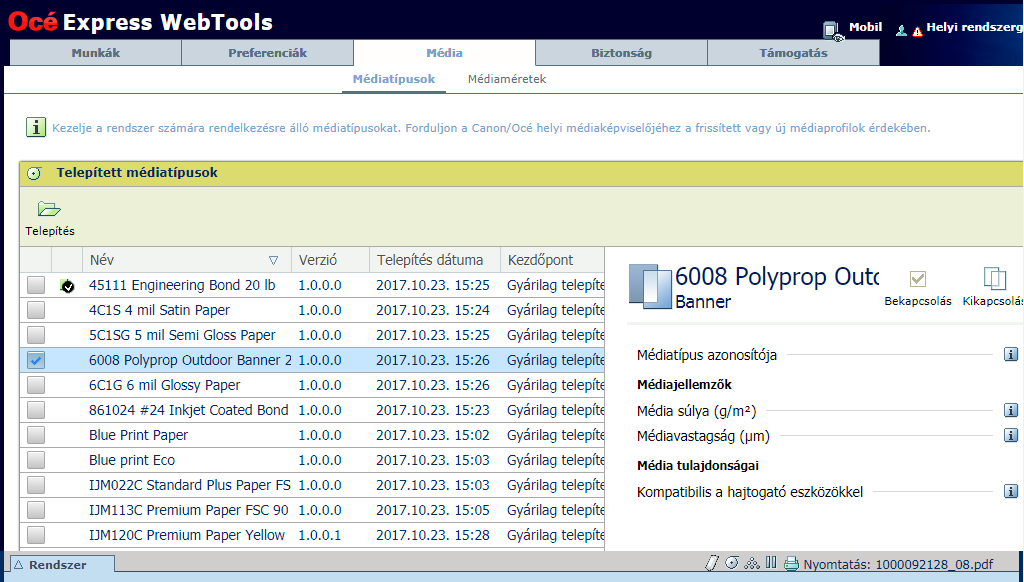1024x582 pixels.
Task: Click the roll icon in status bar
Action: tap(732, 562)
